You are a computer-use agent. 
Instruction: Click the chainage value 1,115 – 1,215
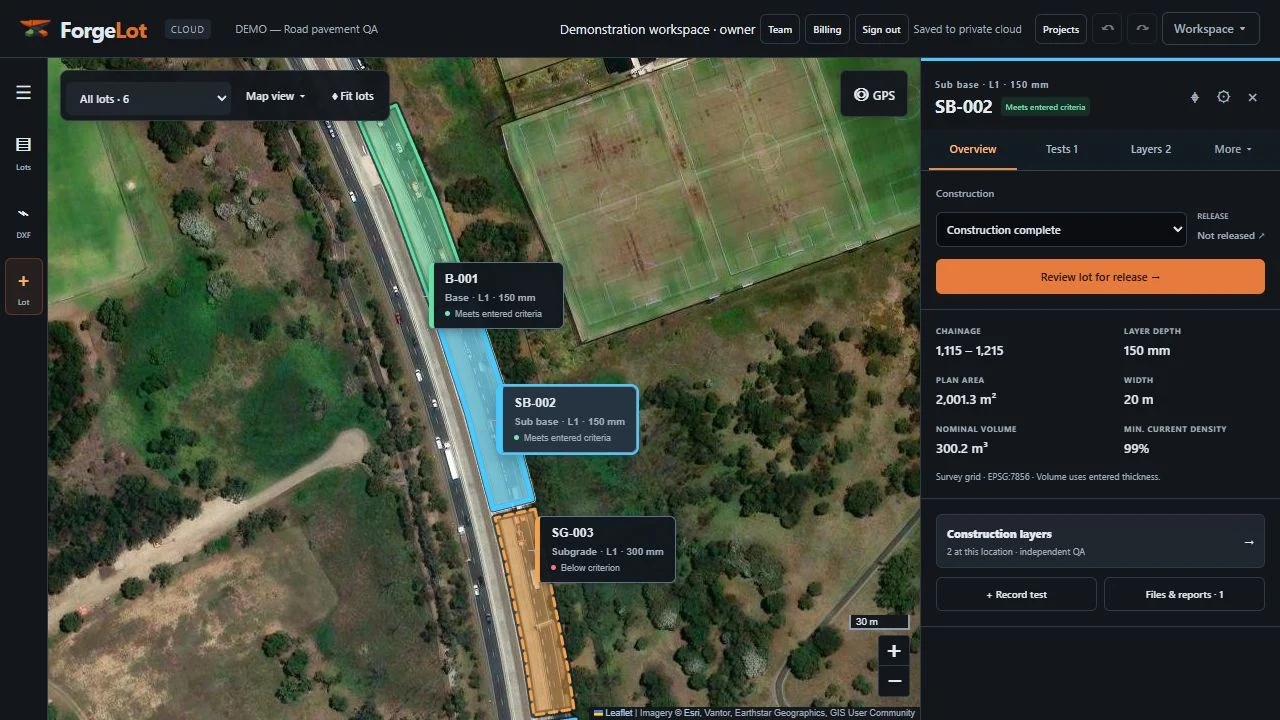point(969,351)
